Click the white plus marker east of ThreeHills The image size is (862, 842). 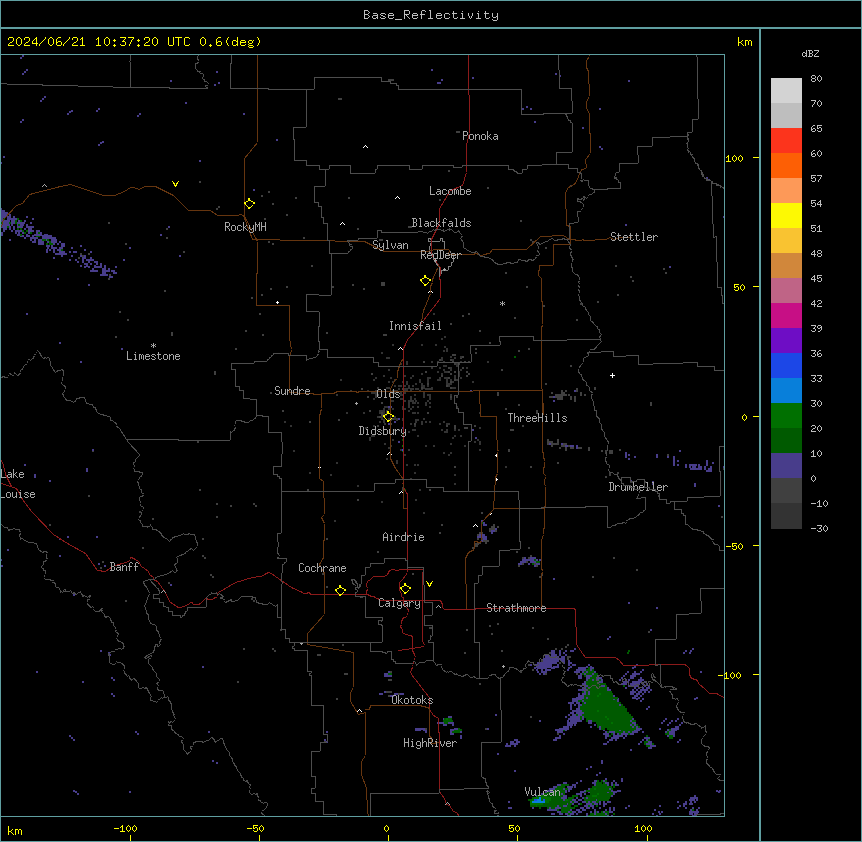click(x=612, y=375)
